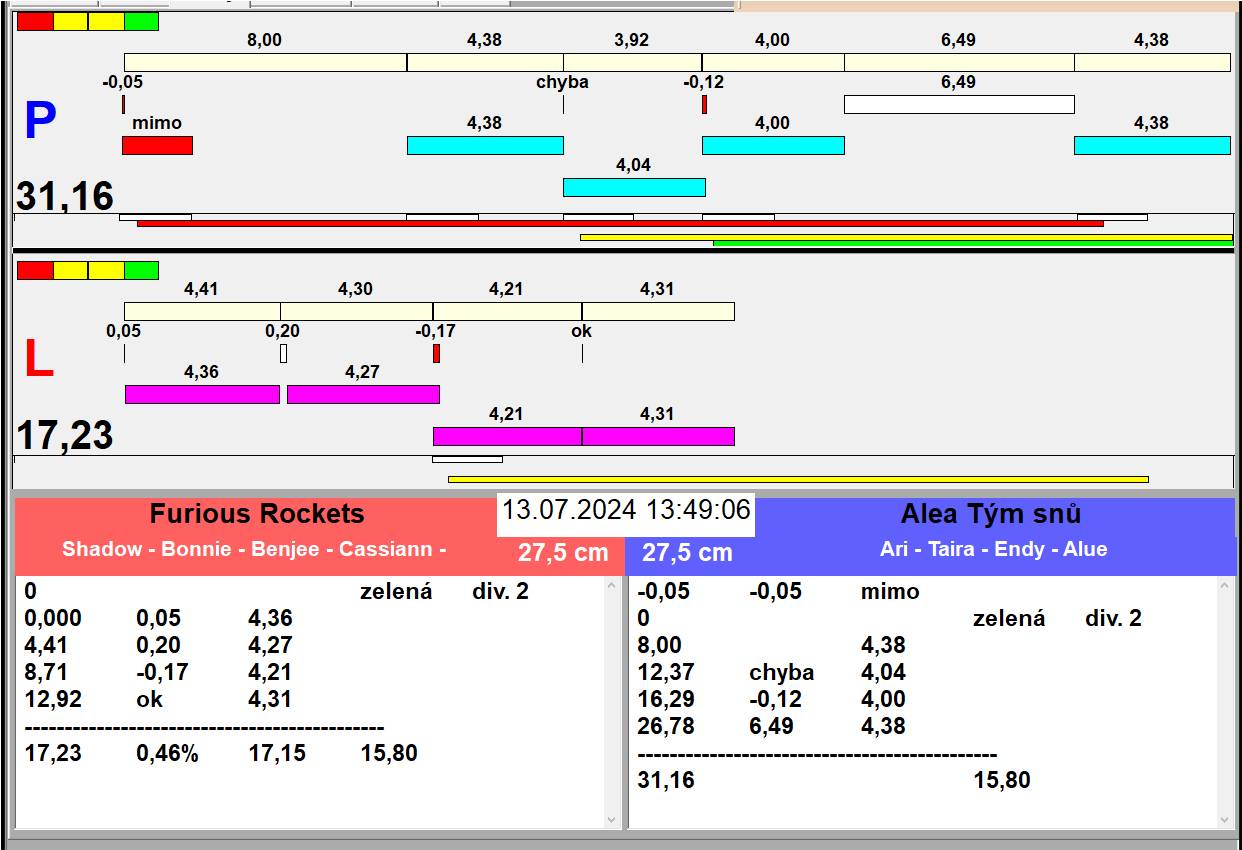The image size is (1242, 850).
Task: Select the magenta 4,36 run bar
Action: 202,394
